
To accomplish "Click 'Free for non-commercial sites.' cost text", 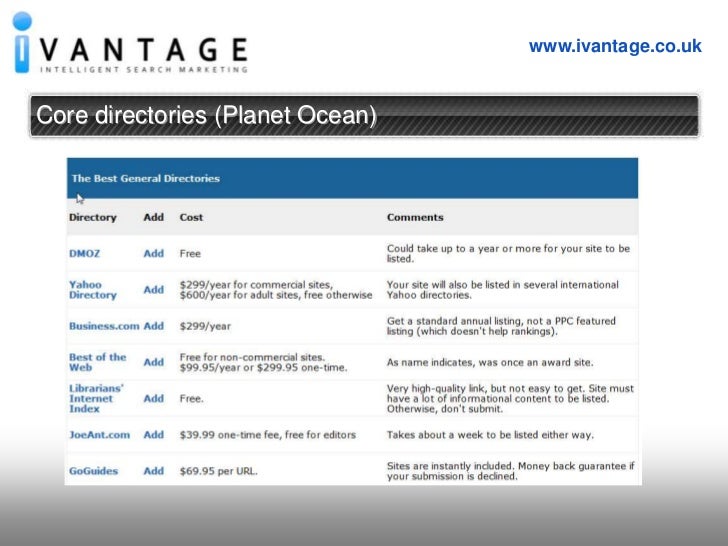I will [253, 357].
